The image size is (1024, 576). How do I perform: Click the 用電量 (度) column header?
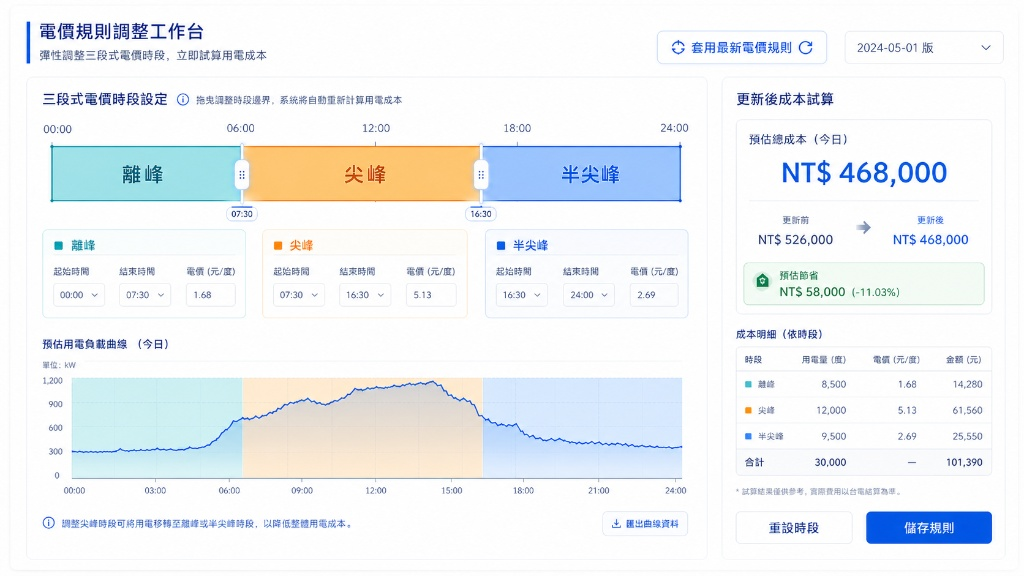point(824,360)
